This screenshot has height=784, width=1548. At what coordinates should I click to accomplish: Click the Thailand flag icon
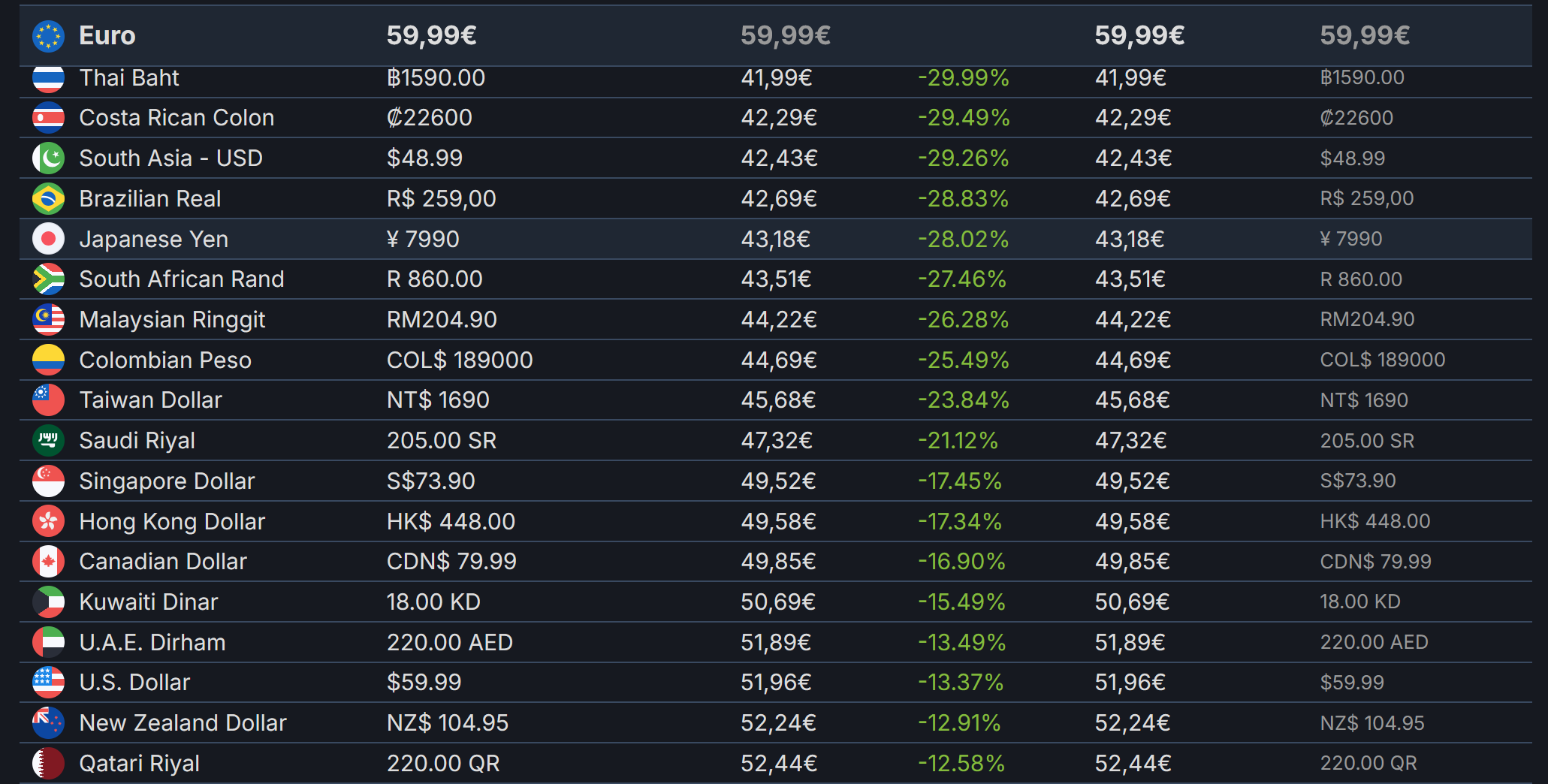(x=48, y=78)
